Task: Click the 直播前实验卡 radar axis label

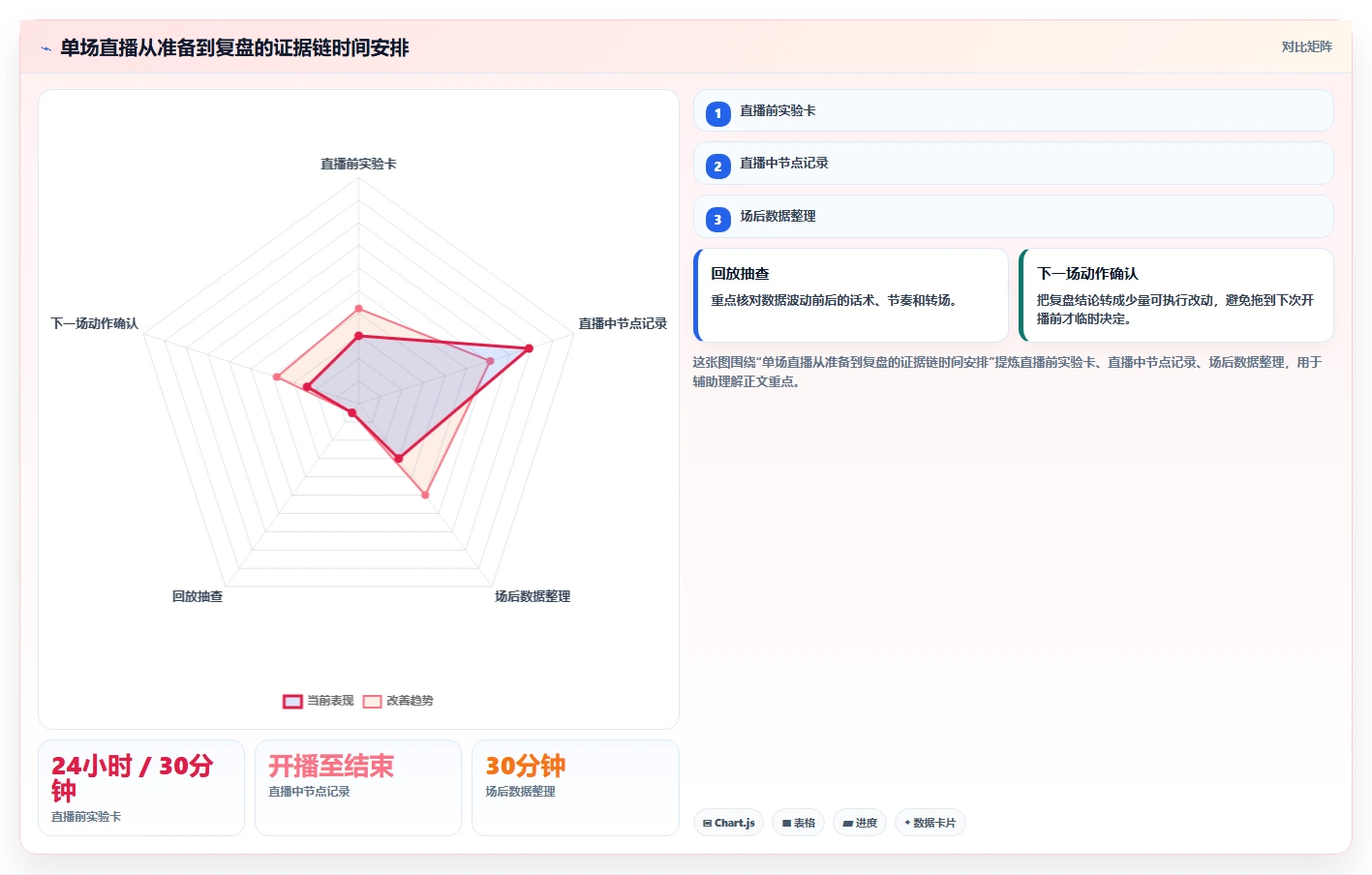Action: tap(358, 164)
